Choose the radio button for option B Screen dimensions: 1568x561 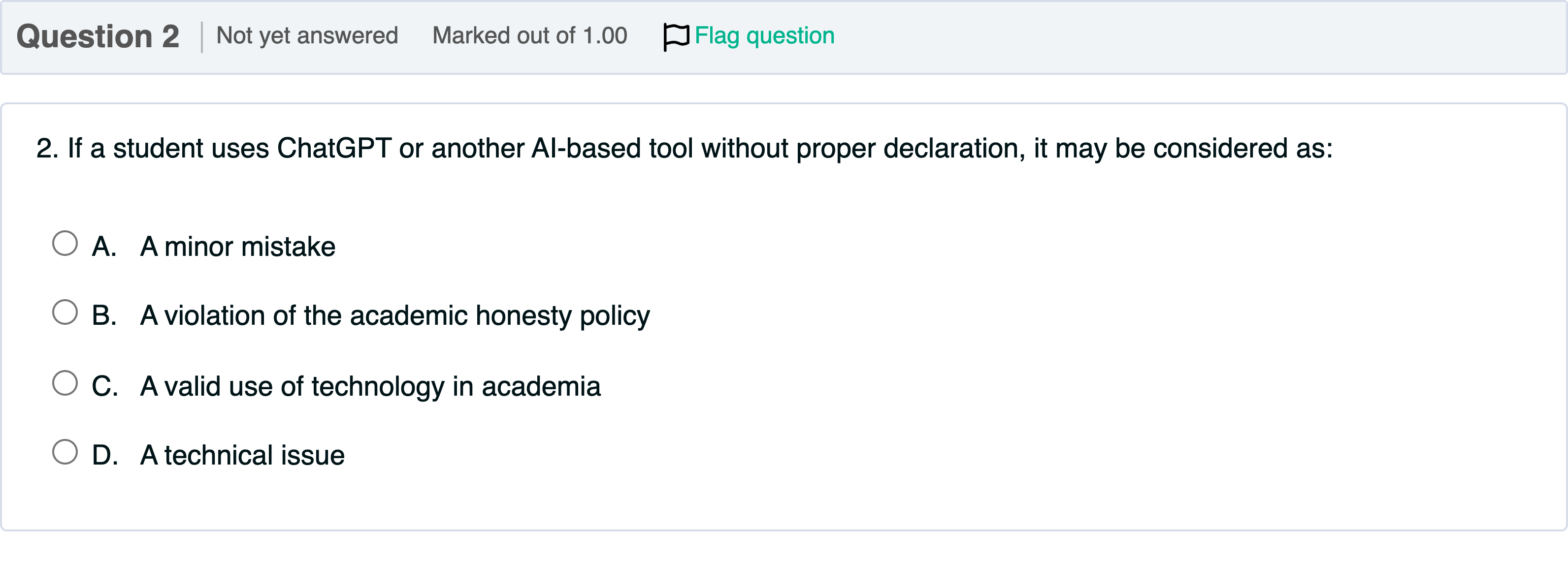click(x=65, y=312)
